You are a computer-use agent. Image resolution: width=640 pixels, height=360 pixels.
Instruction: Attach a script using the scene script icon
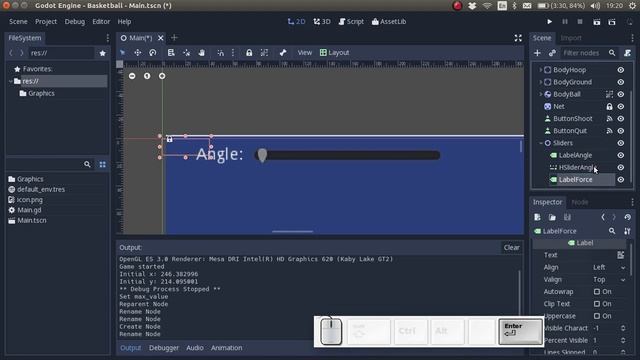pyautogui.click(x=627, y=53)
